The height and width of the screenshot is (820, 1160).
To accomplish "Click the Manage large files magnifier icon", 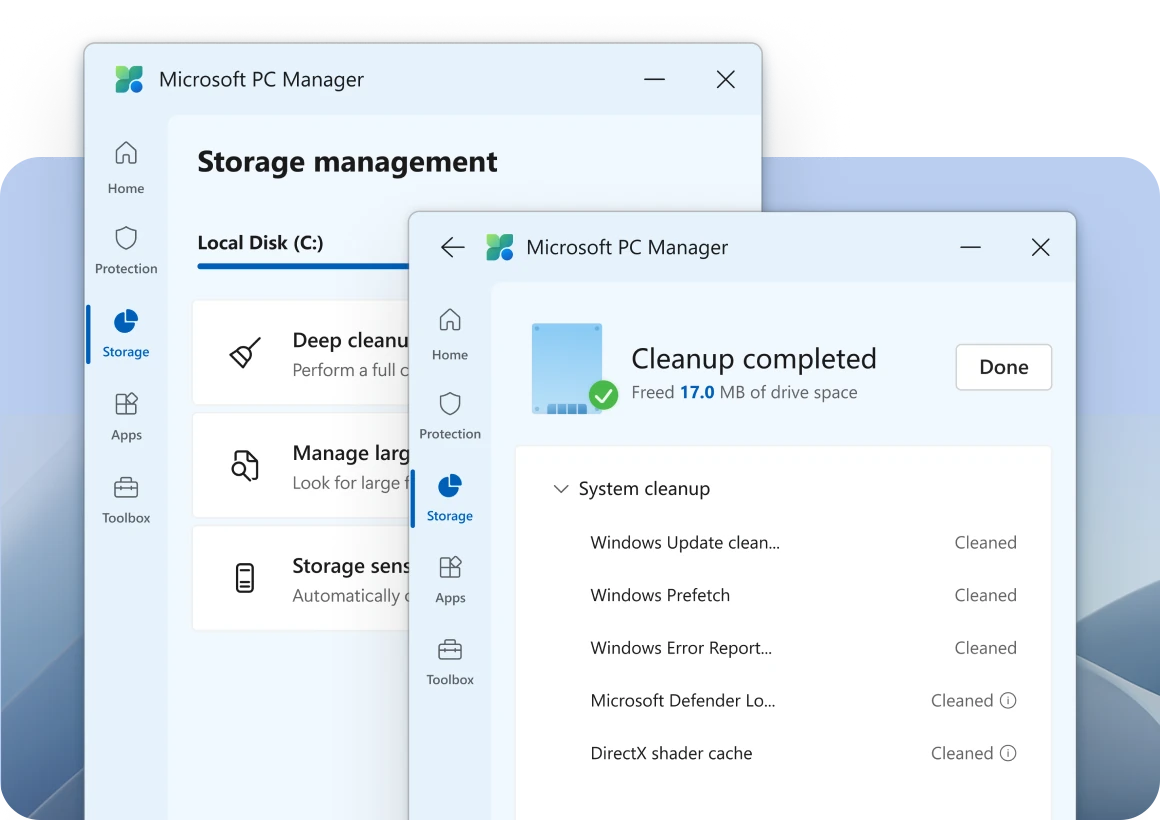I will click(245, 465).
